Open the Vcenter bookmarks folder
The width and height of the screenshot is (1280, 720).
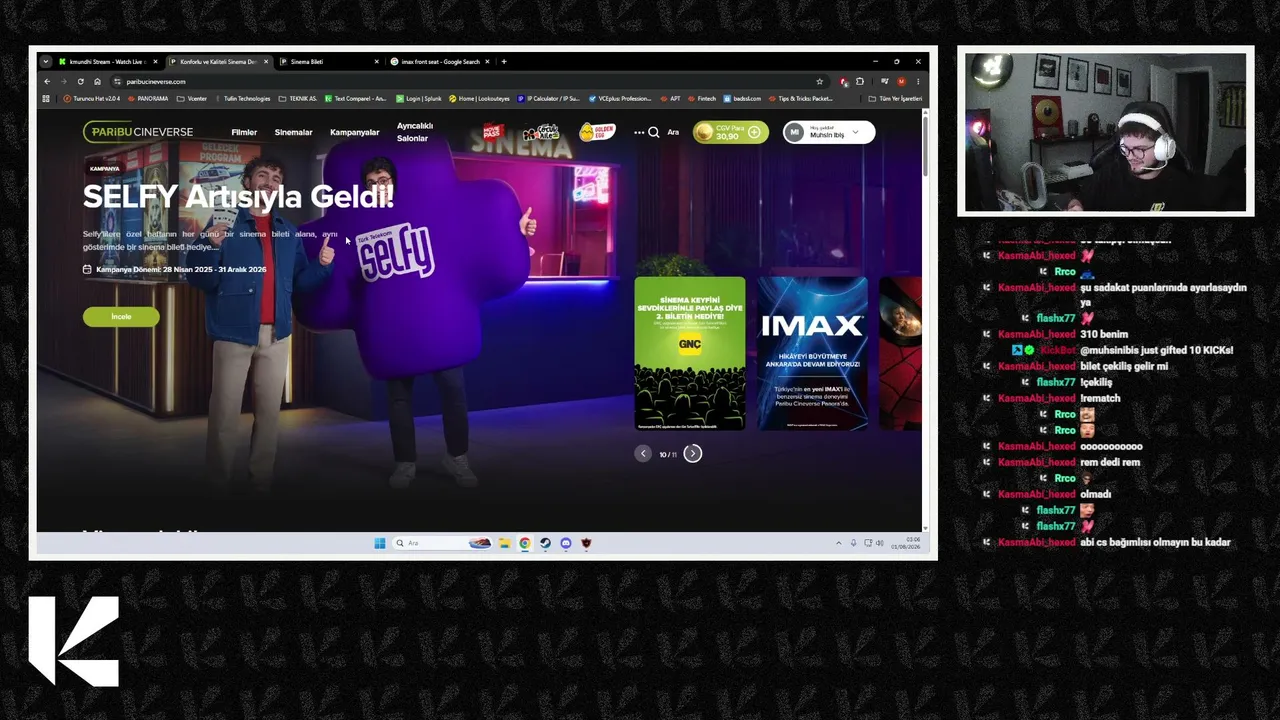192,98
